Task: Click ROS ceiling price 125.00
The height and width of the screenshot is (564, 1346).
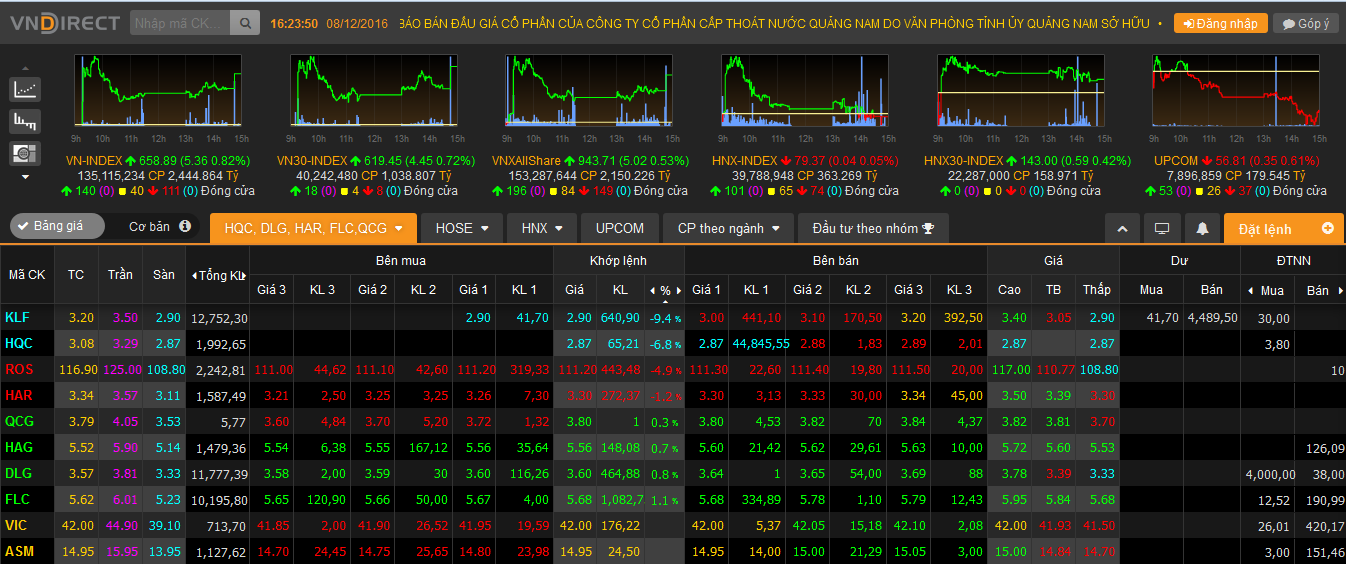Action: 120,369
